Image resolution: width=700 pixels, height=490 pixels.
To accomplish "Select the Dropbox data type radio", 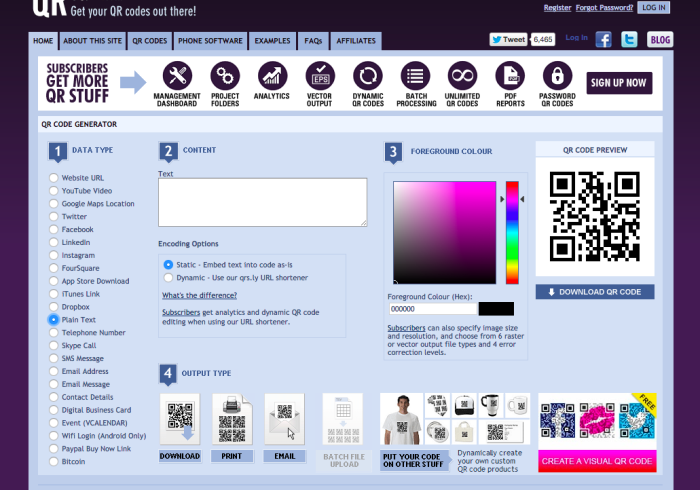I will click(54, 307).
